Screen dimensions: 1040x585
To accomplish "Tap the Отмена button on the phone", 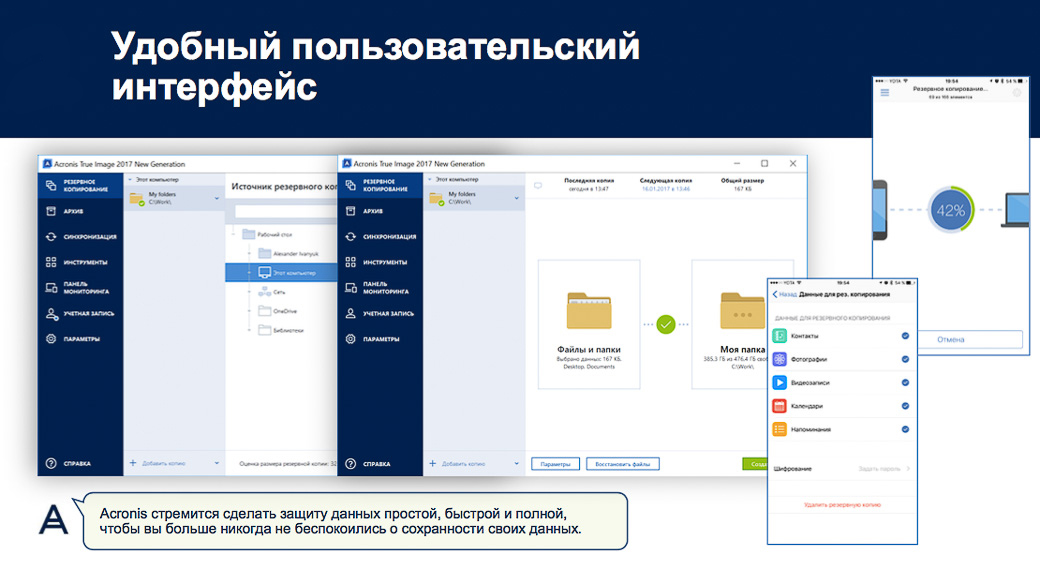I will pos(950,339).
